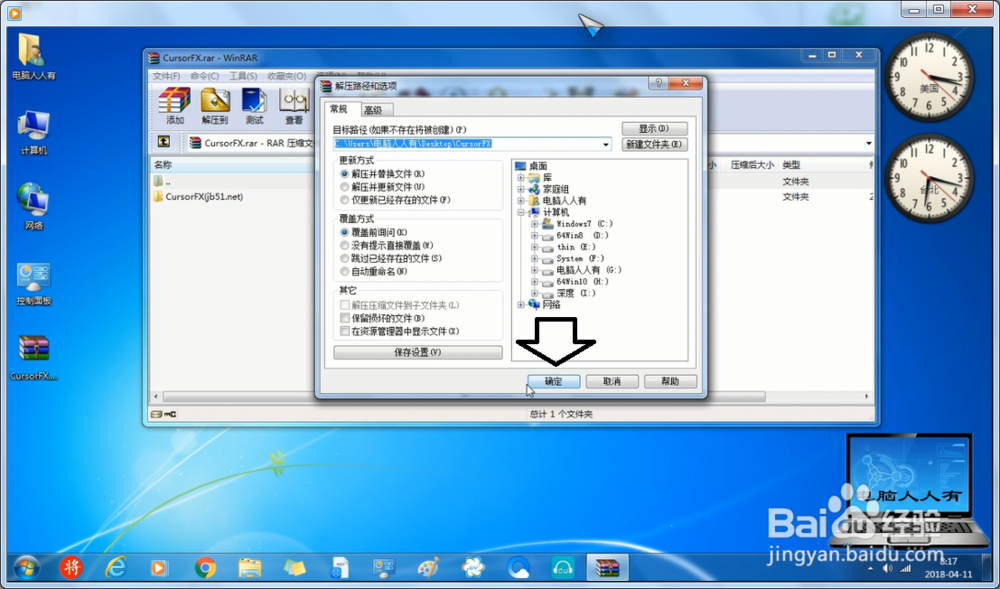
Task: Open the 文件(F) menu in WinRAR
Action: coord(166,75)
